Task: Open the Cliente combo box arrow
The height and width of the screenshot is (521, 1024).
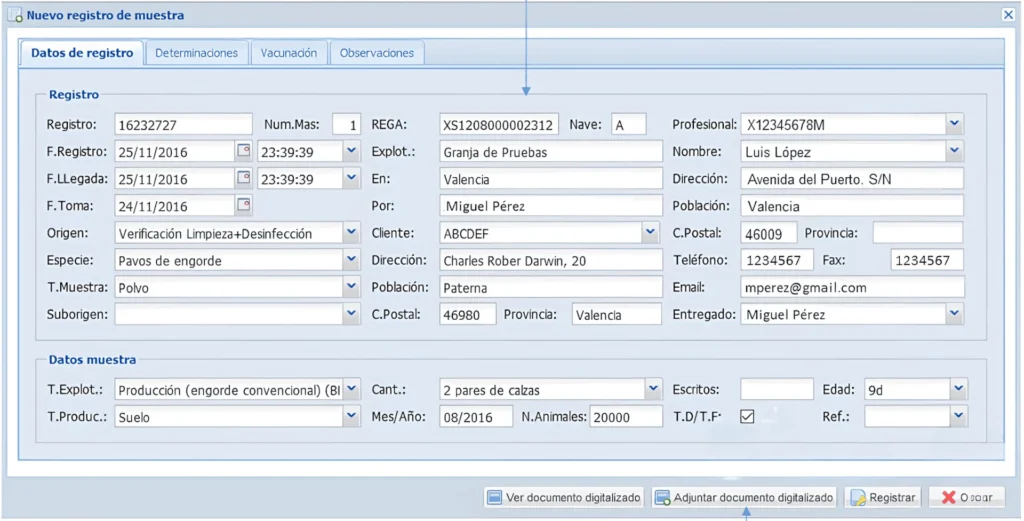Action: coord(652,232)
